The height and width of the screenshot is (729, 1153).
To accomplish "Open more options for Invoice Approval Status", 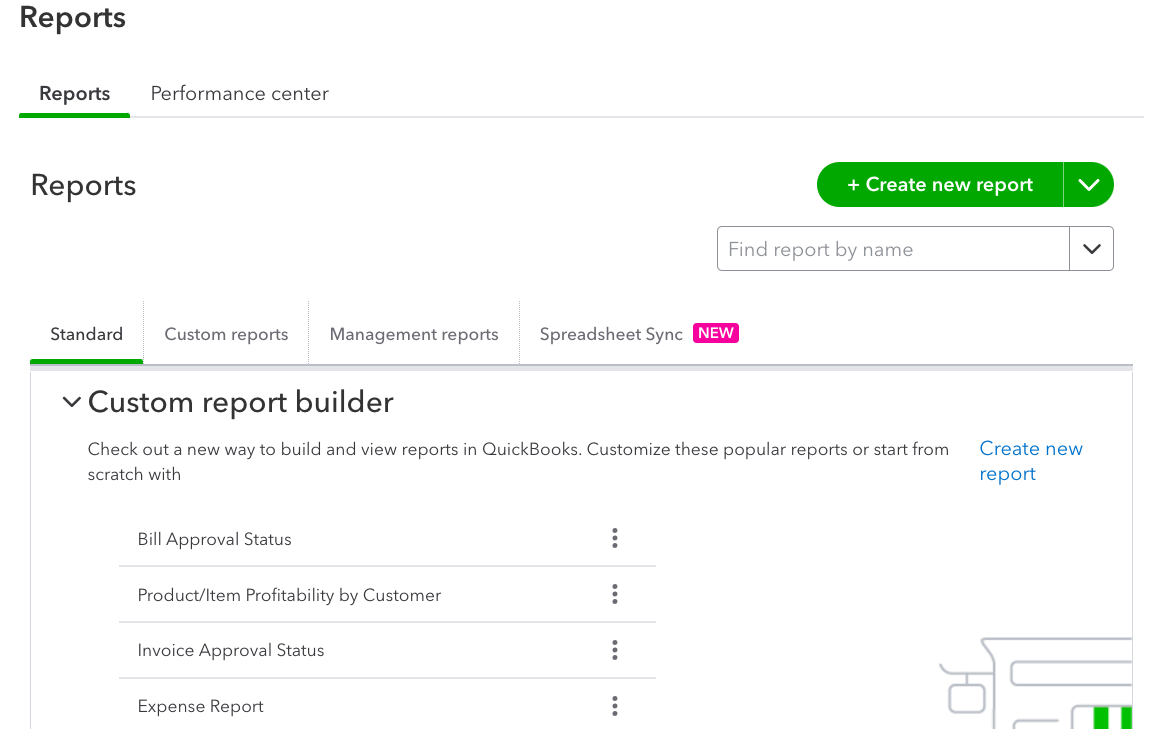I will [615, 650].
